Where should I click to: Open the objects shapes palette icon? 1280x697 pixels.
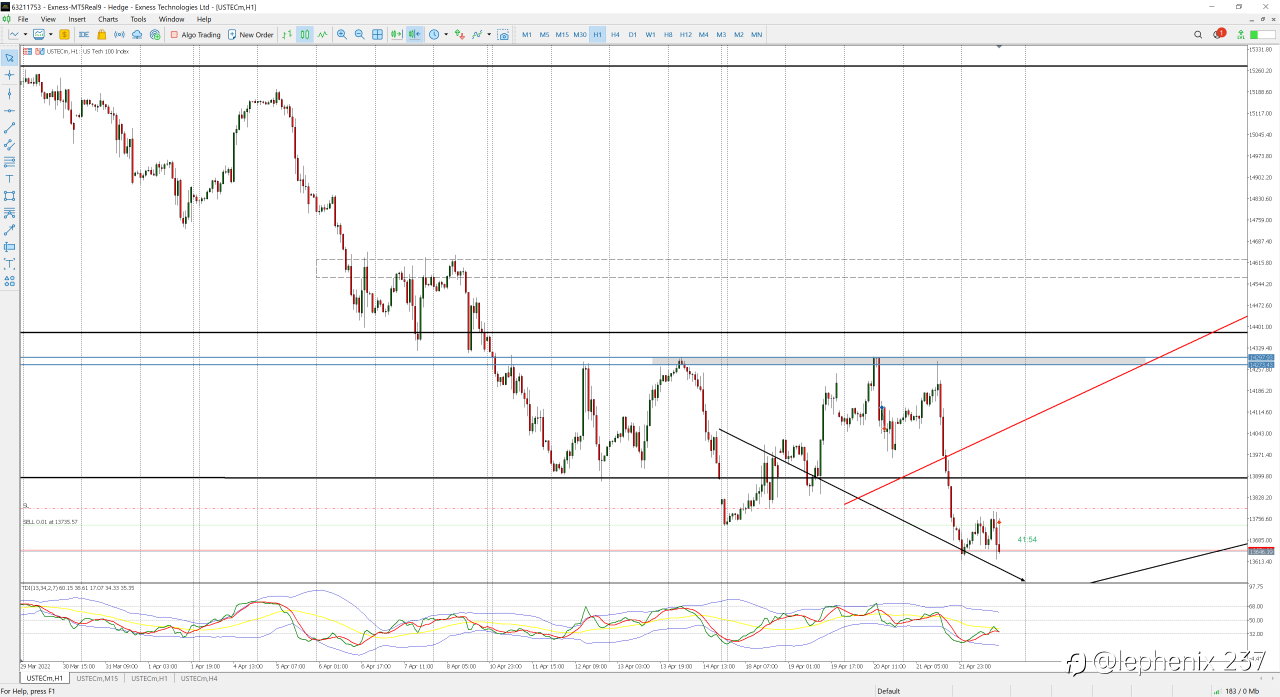click(10, 281)
